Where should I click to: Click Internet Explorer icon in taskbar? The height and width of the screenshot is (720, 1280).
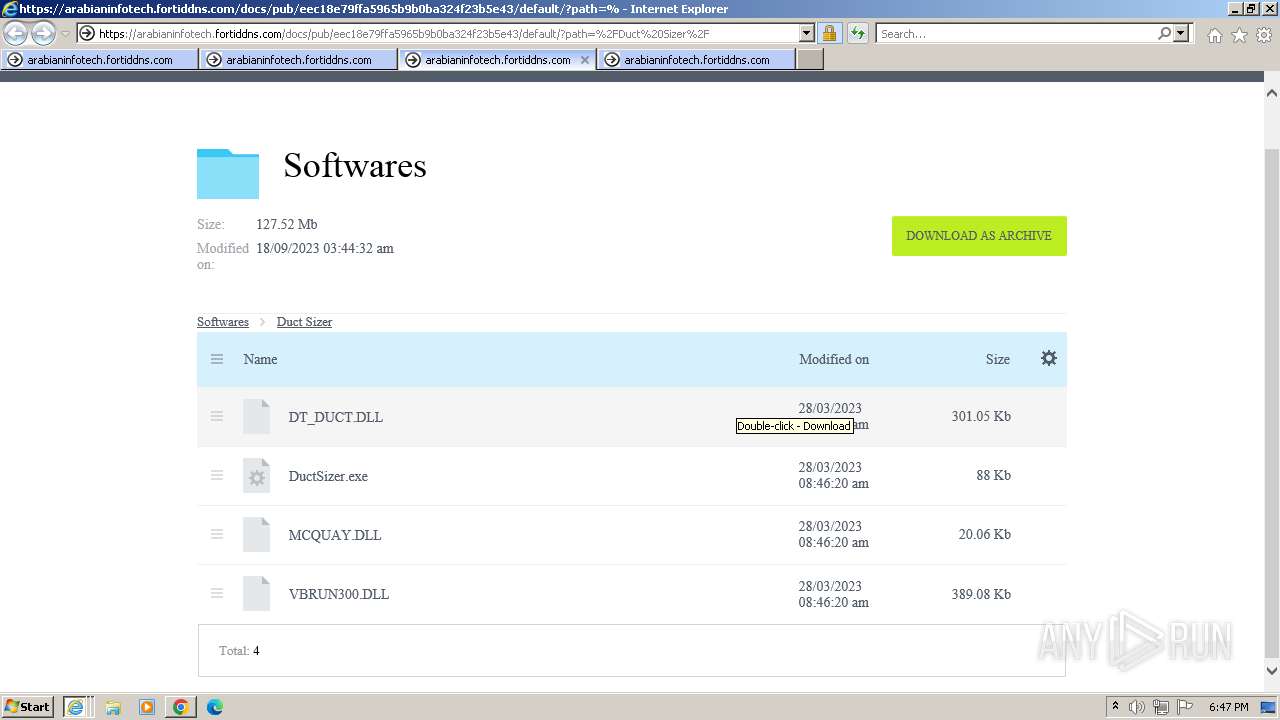[75, 707]
